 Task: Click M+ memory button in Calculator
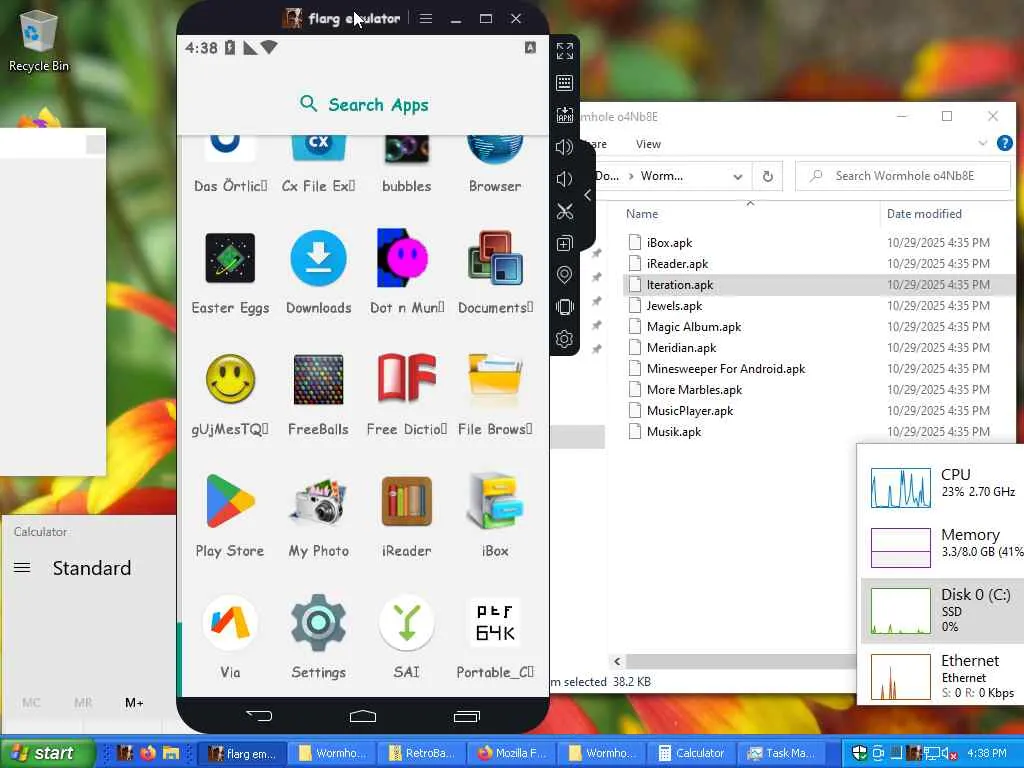tap(134, 703)
